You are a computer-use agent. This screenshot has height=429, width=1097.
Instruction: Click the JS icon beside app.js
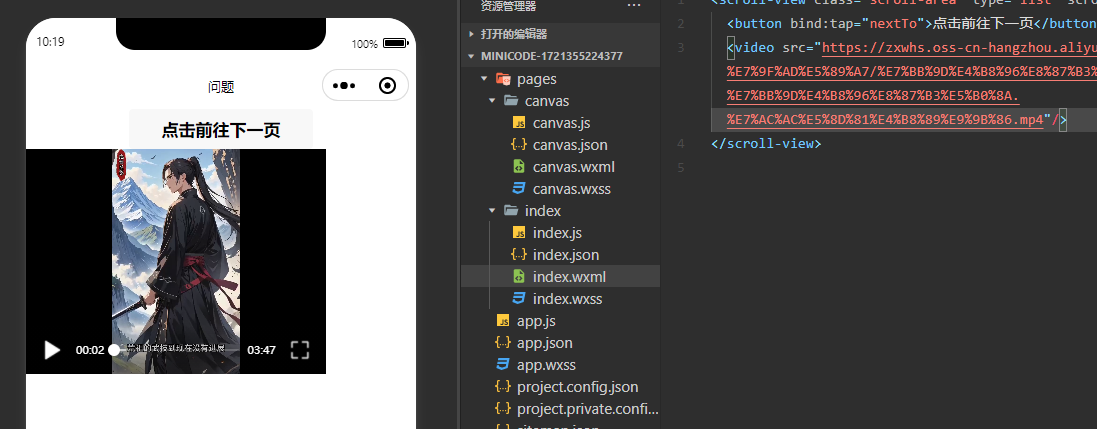[x=503, y=321]
